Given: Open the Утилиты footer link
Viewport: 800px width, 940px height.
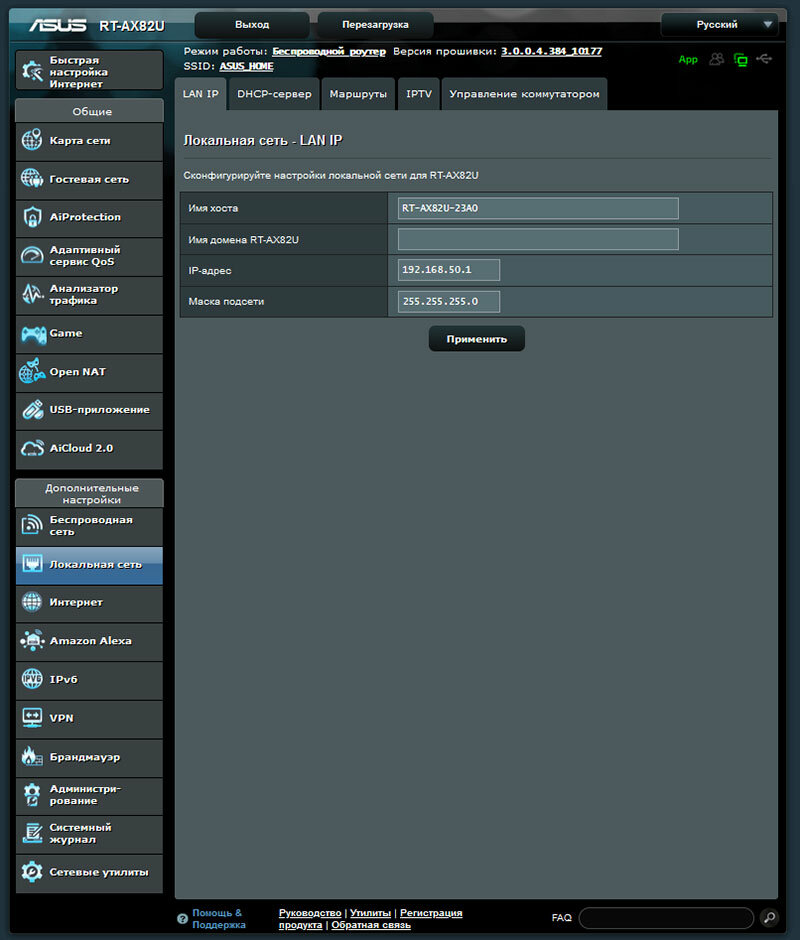Looking at the screenshot, I should 370,912.
